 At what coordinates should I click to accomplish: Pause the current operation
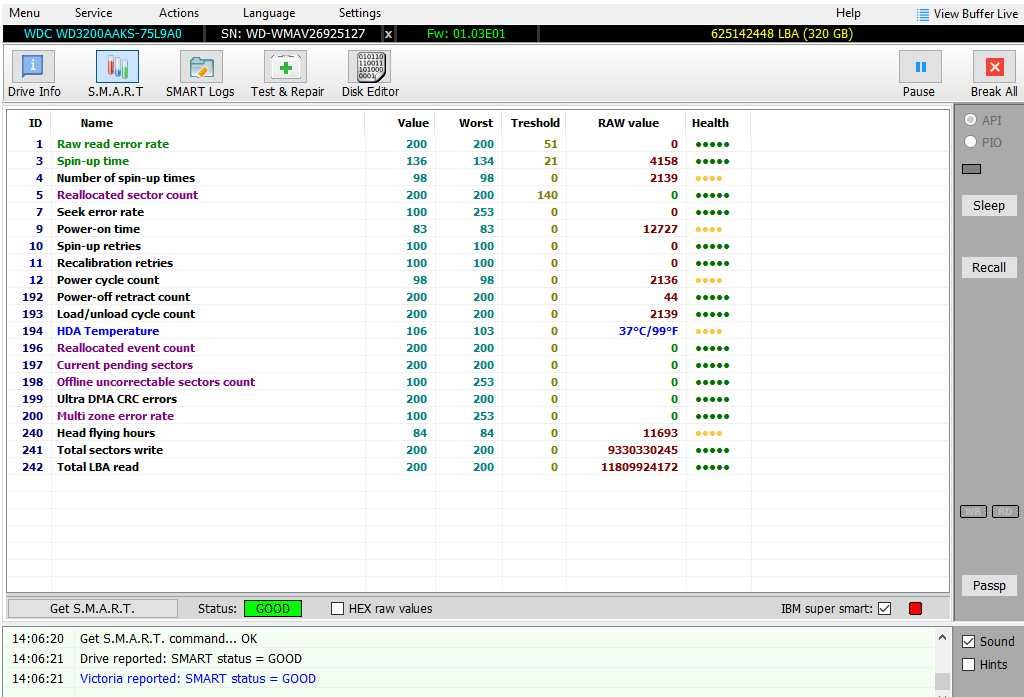[x=920, y=74]
